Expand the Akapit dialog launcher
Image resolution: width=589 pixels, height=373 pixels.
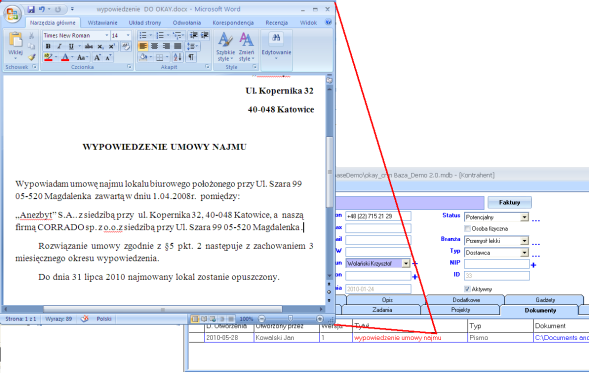coord(207,67)
